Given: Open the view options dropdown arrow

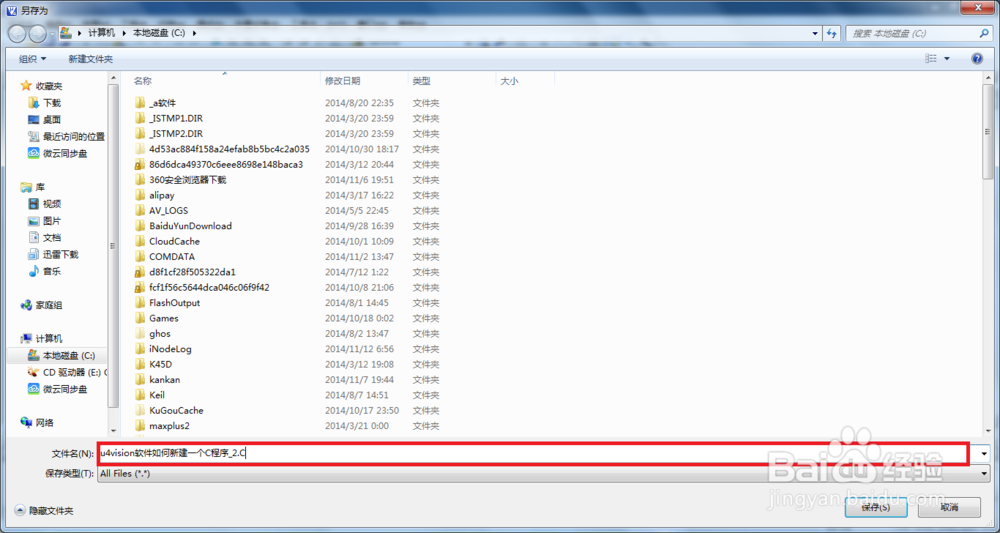Looking at the screenshot, I should pyautogui.click(x=947, y=59).
